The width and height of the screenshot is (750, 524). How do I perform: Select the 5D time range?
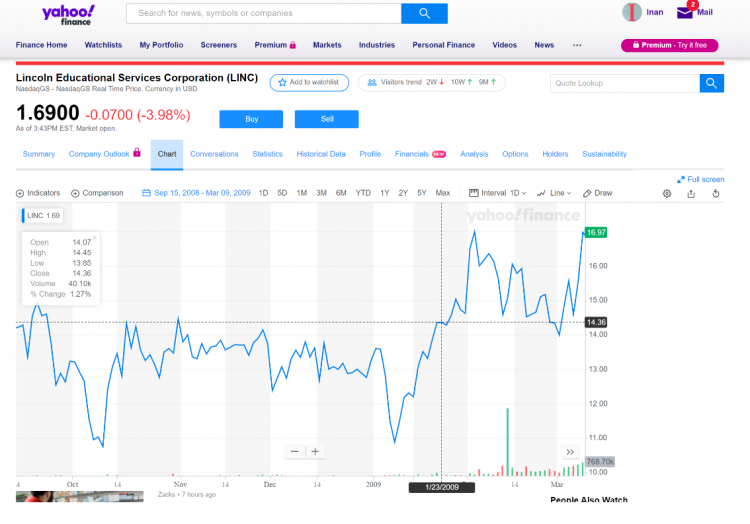pos(282,193)
